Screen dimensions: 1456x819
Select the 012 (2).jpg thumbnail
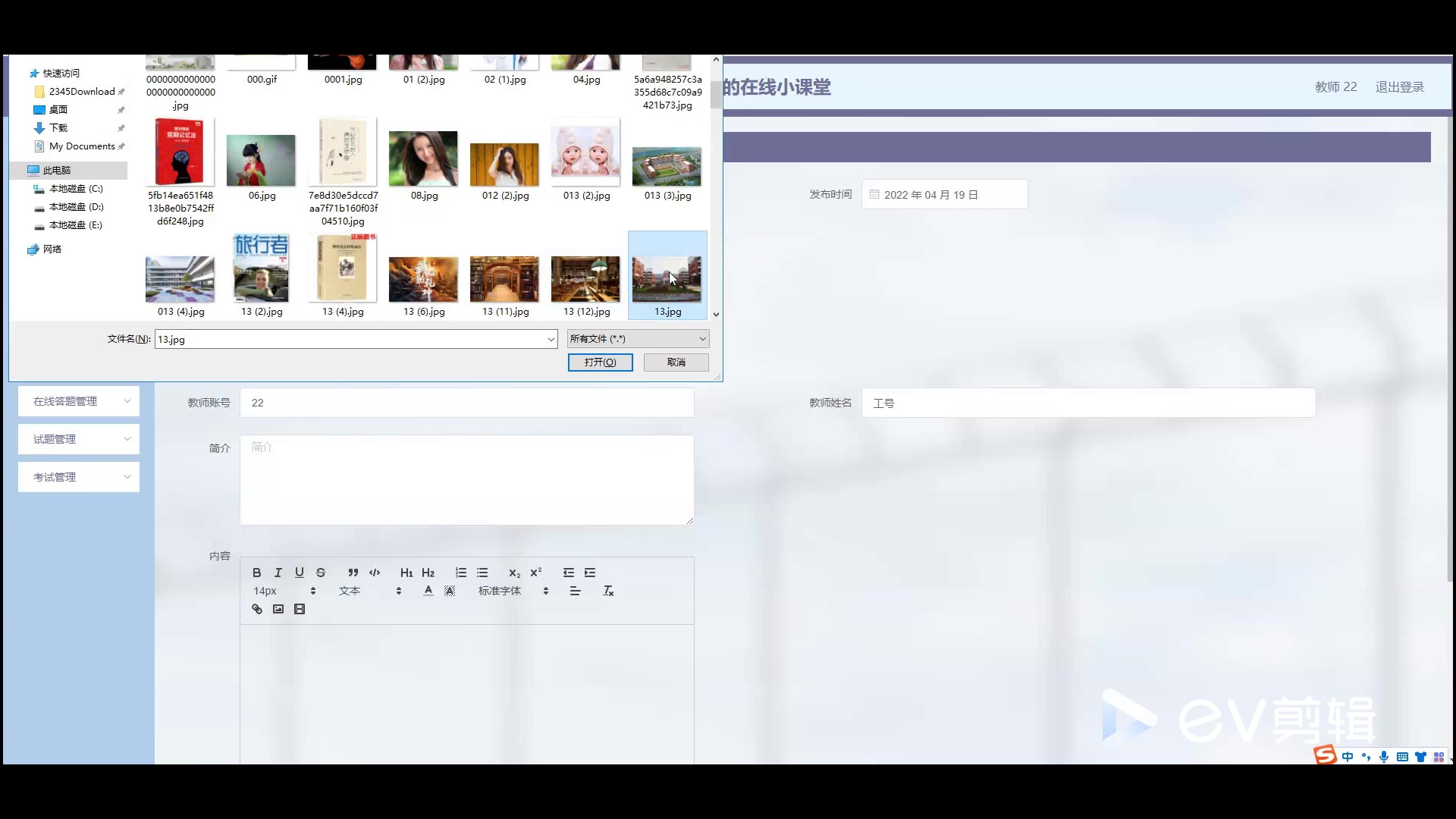tap(505, 165)
